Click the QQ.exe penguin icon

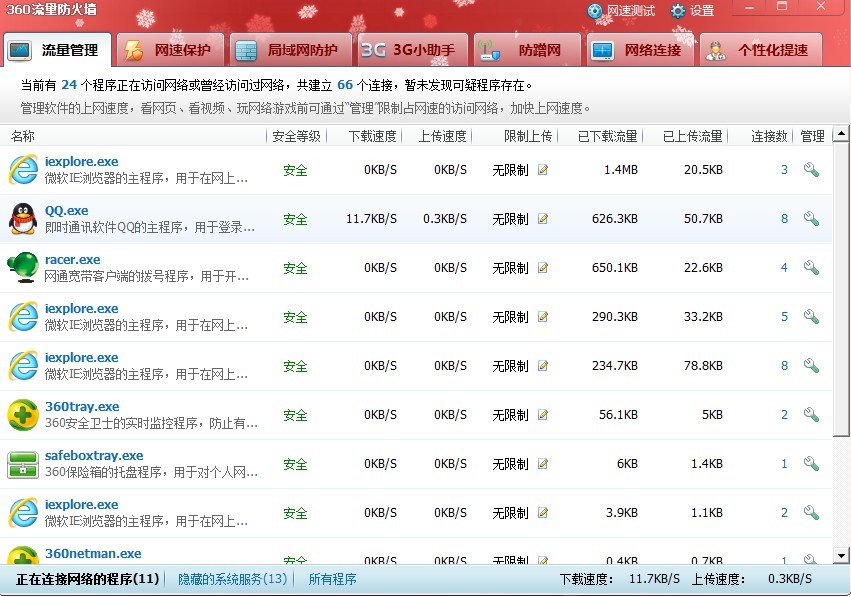click(x=23, y=219)
